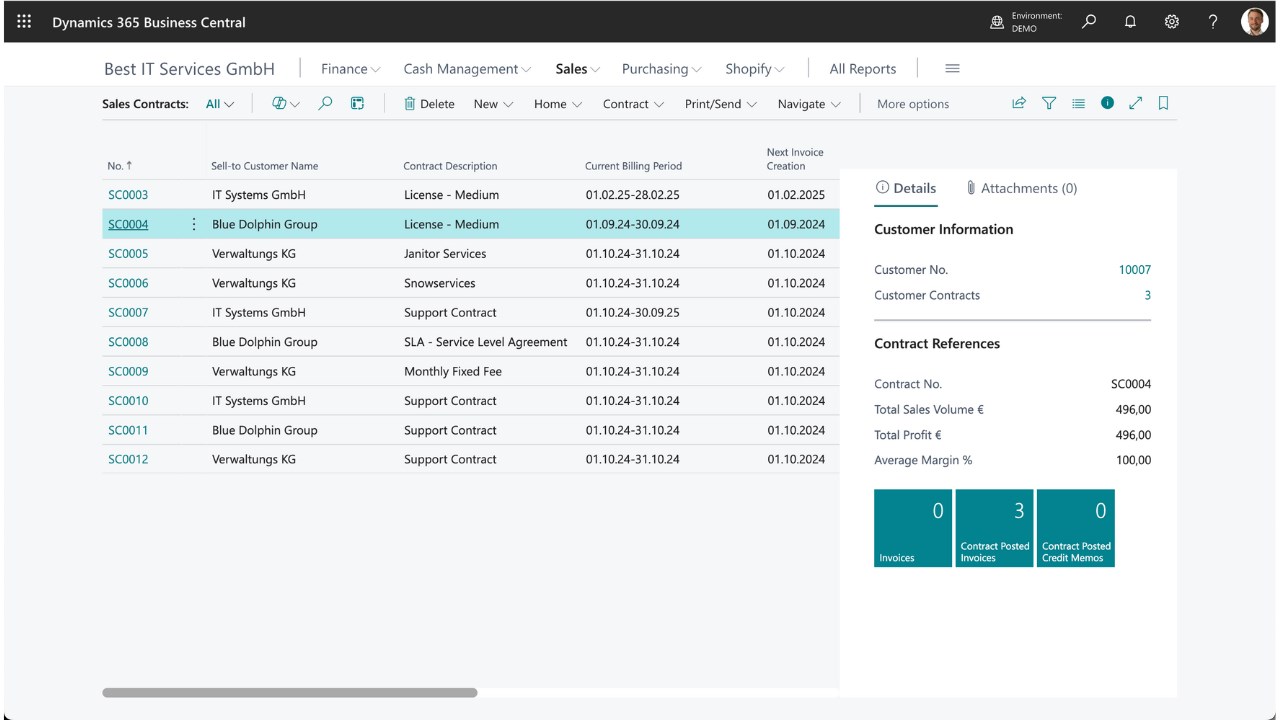Search the list with magnifier icon
The image size is (1280, 720).
[x=325, y=103]
